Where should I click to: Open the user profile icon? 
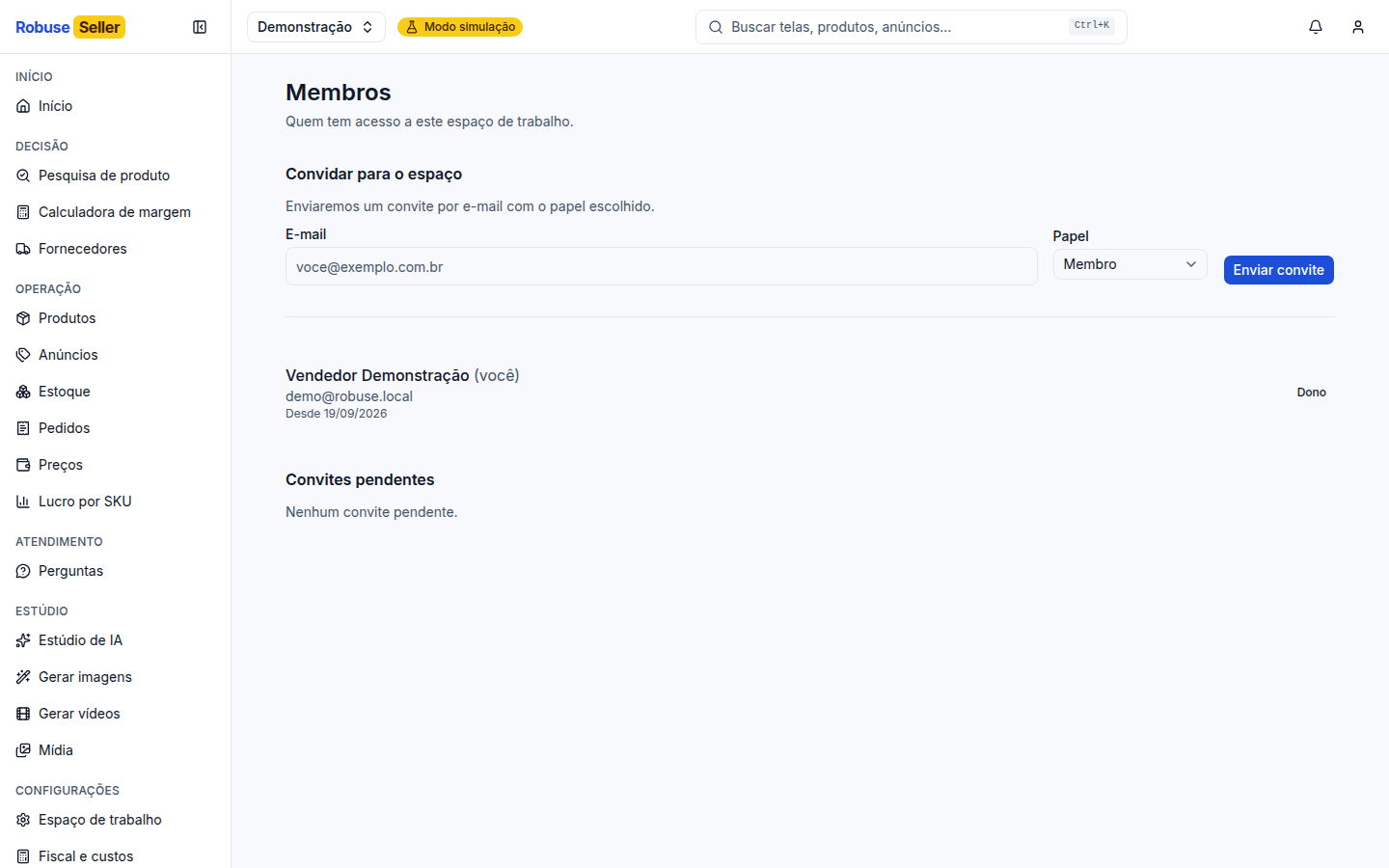click(x=1358, y=27)
